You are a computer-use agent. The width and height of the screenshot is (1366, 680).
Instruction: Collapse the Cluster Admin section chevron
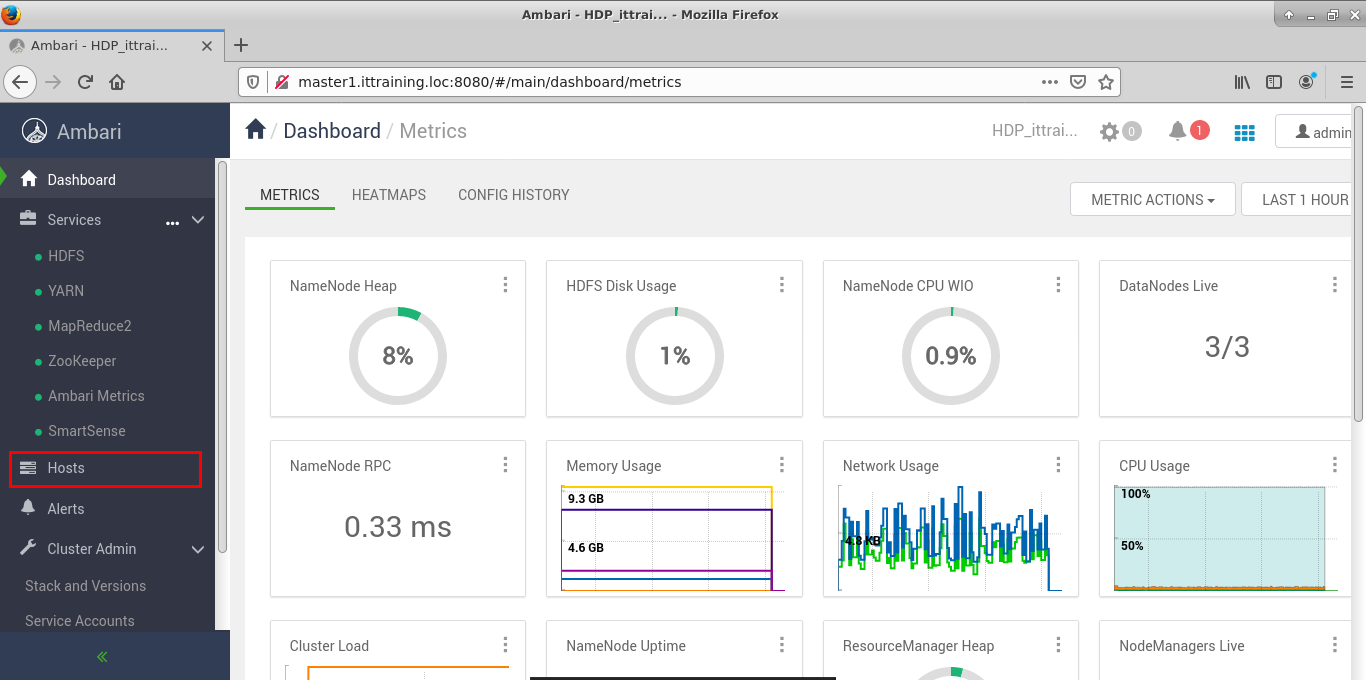[x=198, y=549]
